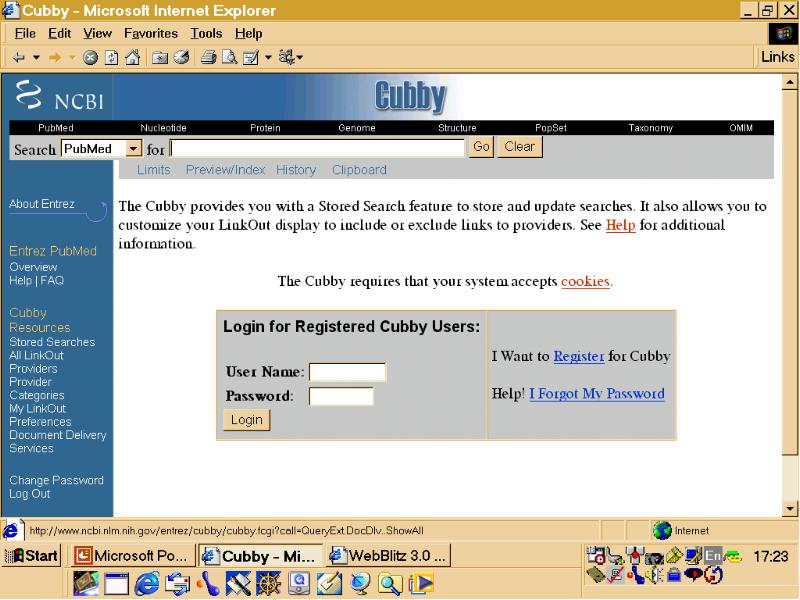Click the Login button
Image resolution: width=800 pixels, height=600 pixels.
(x=247, y=420)
